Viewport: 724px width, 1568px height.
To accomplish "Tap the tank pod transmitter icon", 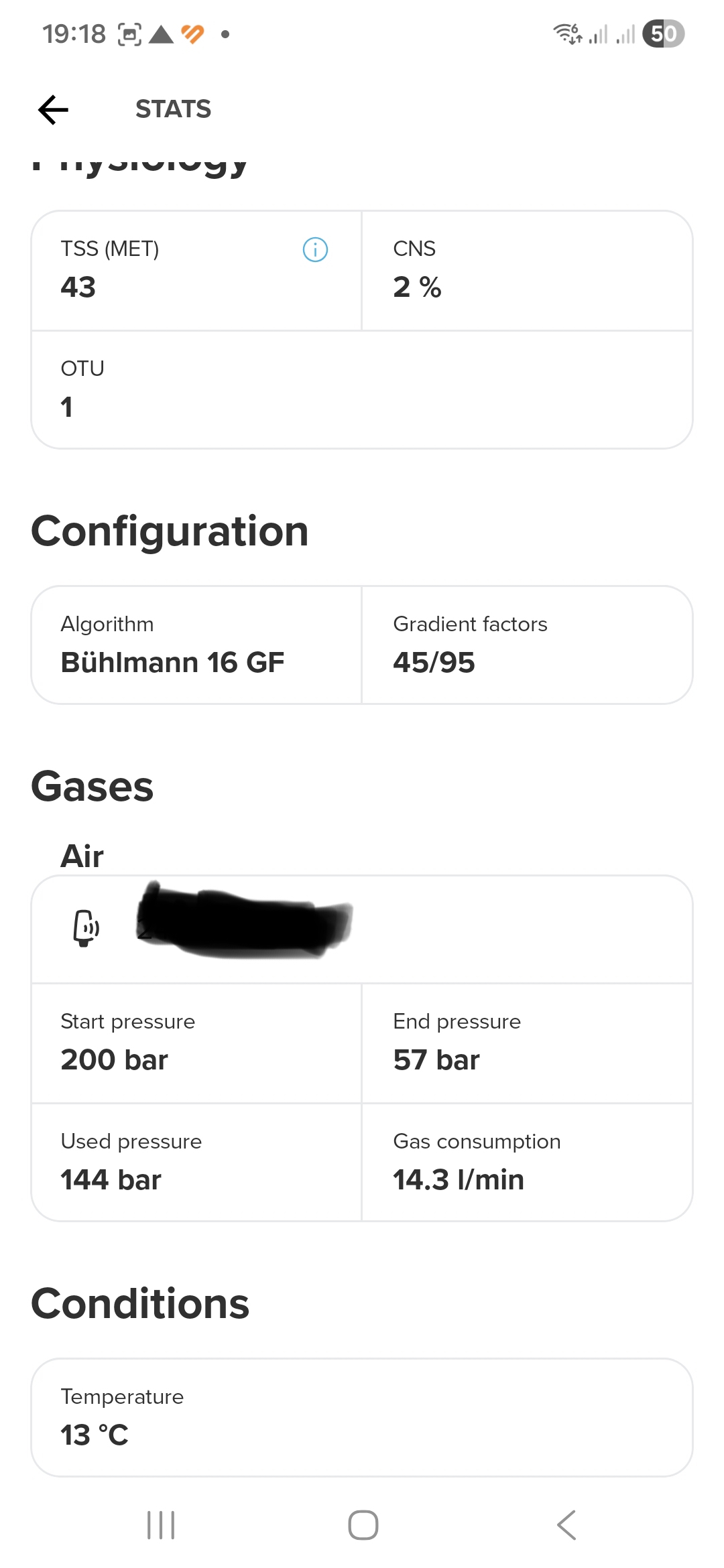I will [x=86, y=928].
